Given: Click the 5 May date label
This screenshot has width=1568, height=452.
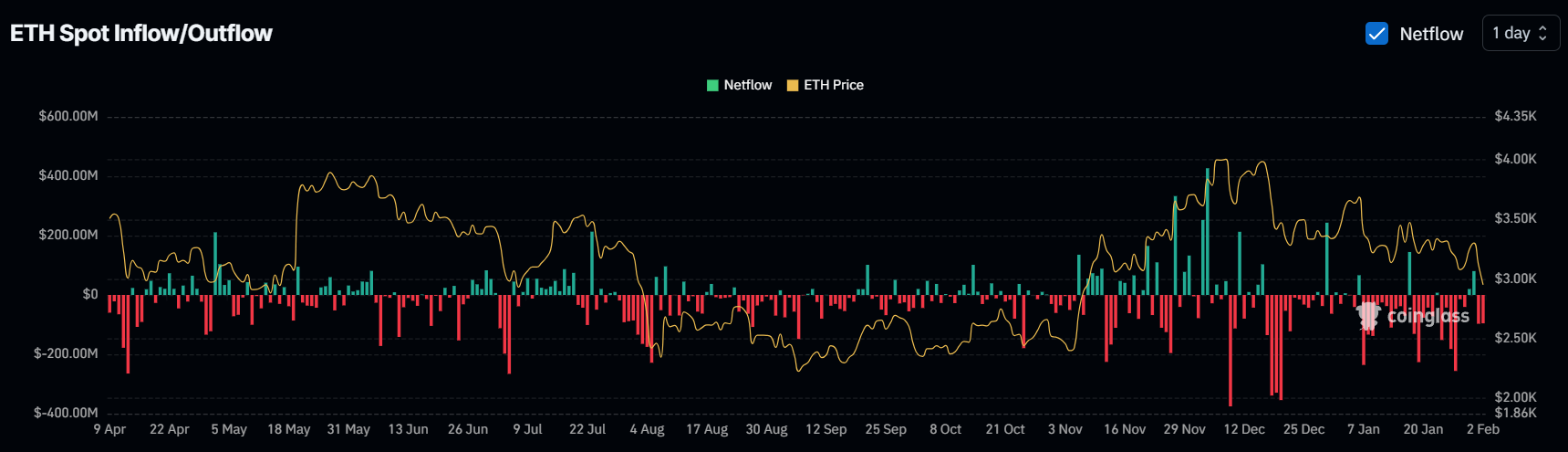Looking at the screenshot, I should point(229,429).
